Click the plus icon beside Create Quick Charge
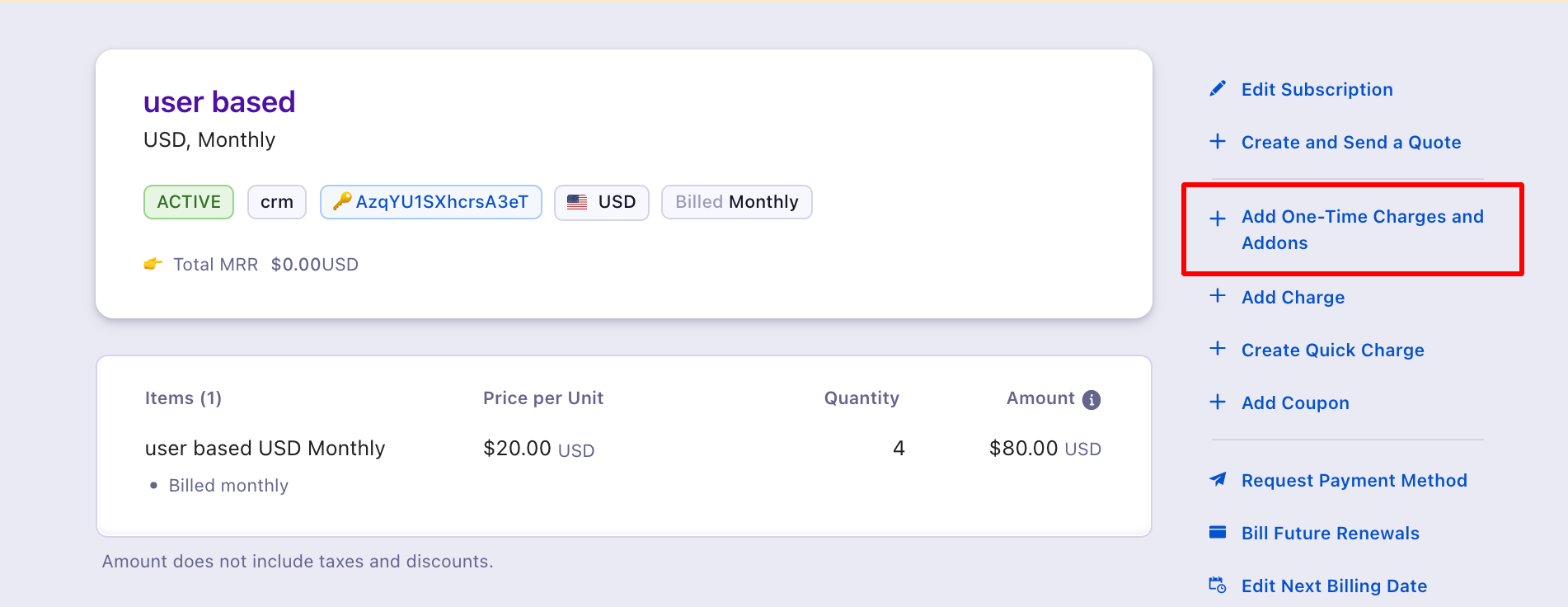The height and width of the screenshot is (607, 1568). pos(1218,348)
